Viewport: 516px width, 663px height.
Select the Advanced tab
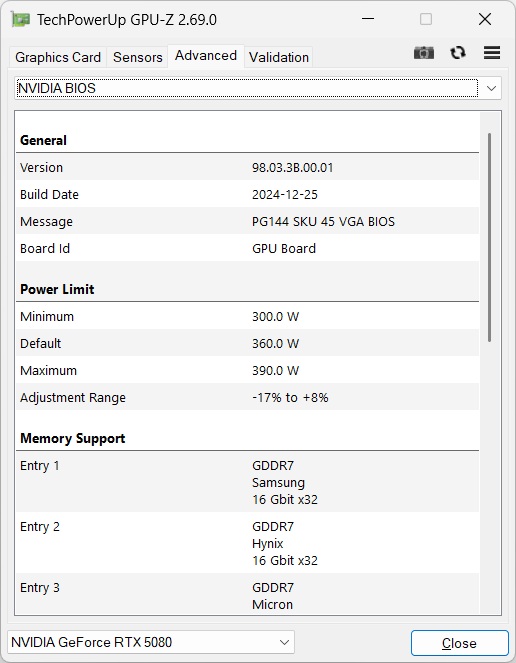pyautogui.click(x=206, y=56)
